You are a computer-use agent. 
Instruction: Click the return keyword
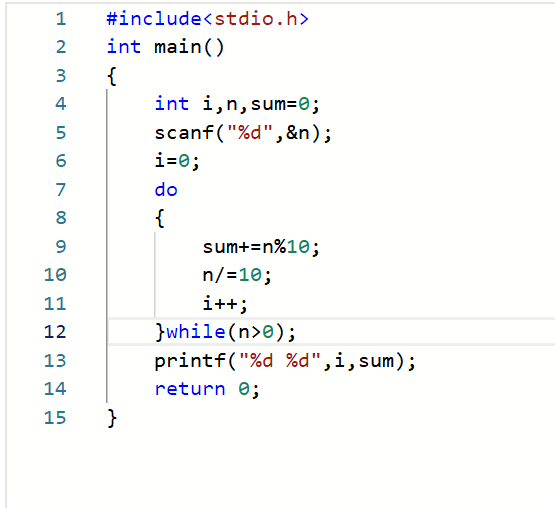click(190, 389)
